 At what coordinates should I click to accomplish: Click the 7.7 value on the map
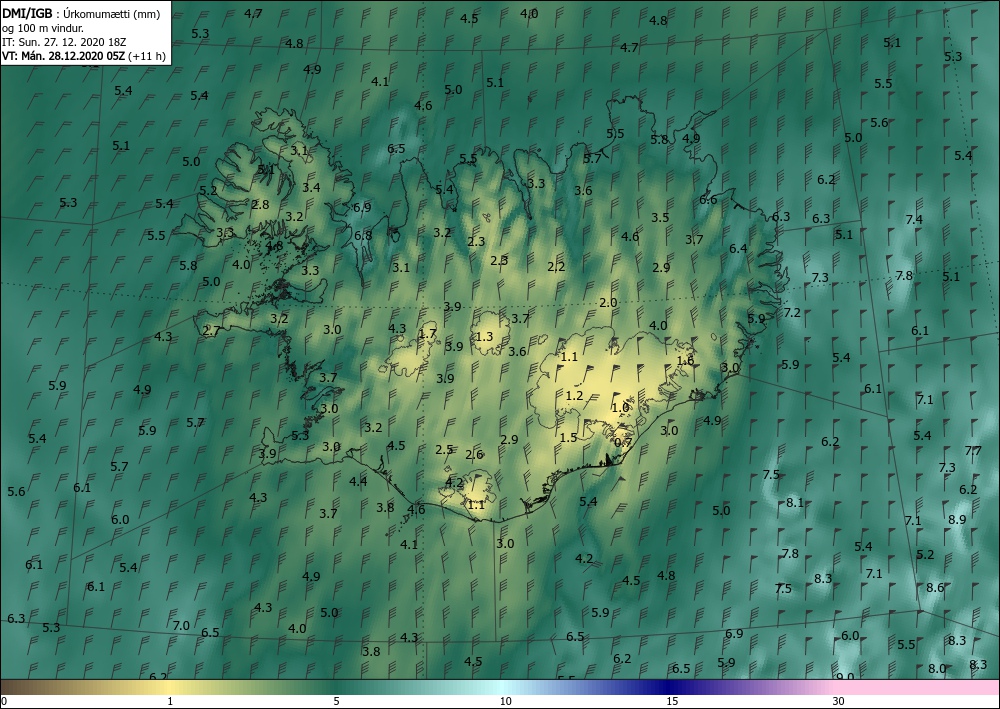(x=973, y=451)
